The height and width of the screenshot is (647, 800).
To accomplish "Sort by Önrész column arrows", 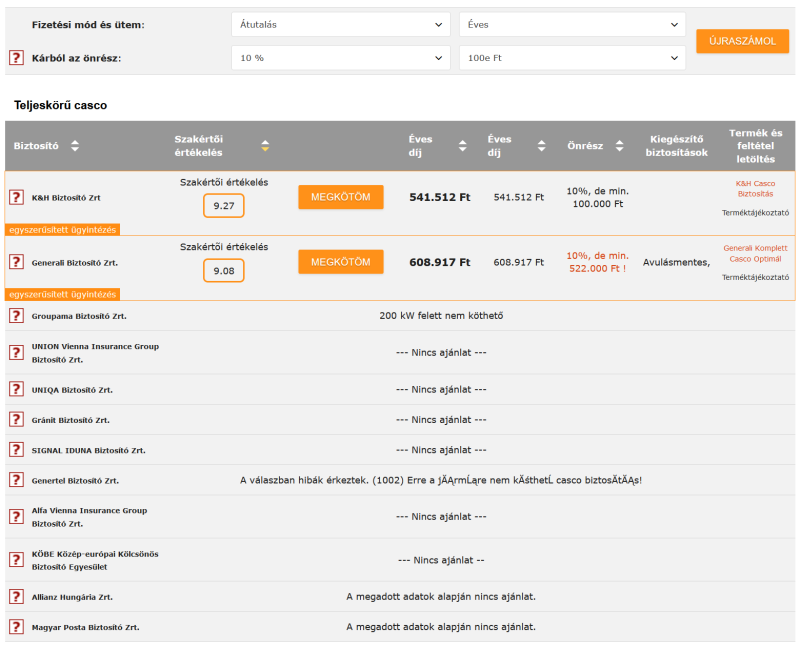I will tap(619, 145).
